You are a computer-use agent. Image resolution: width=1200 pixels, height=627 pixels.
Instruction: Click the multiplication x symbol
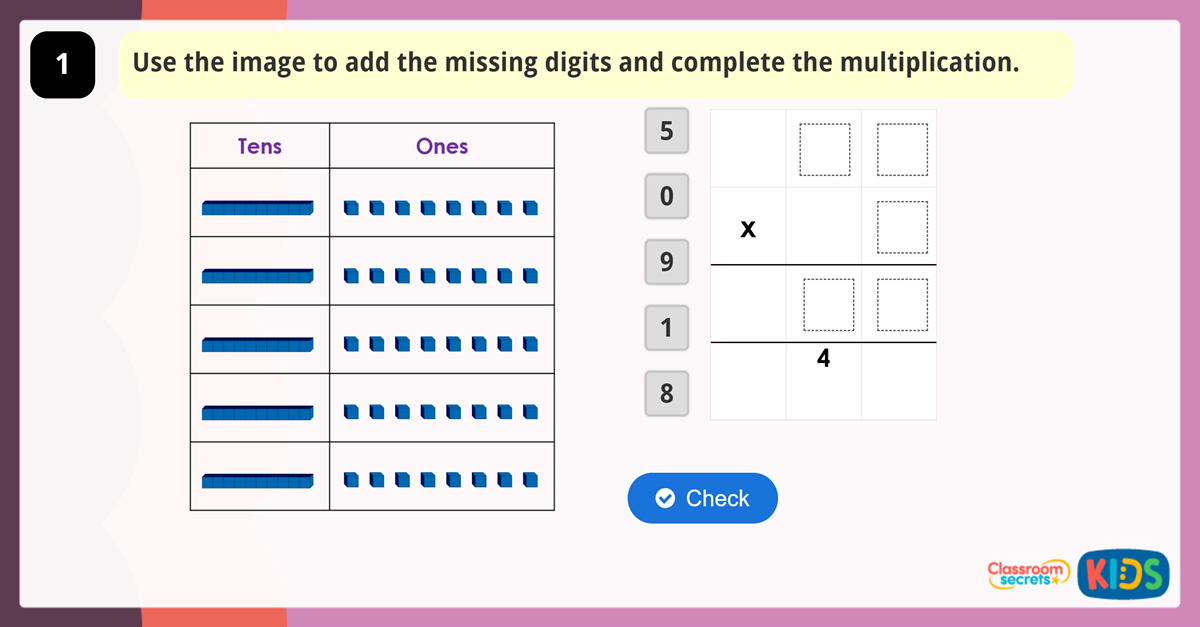tap(748, 229)
